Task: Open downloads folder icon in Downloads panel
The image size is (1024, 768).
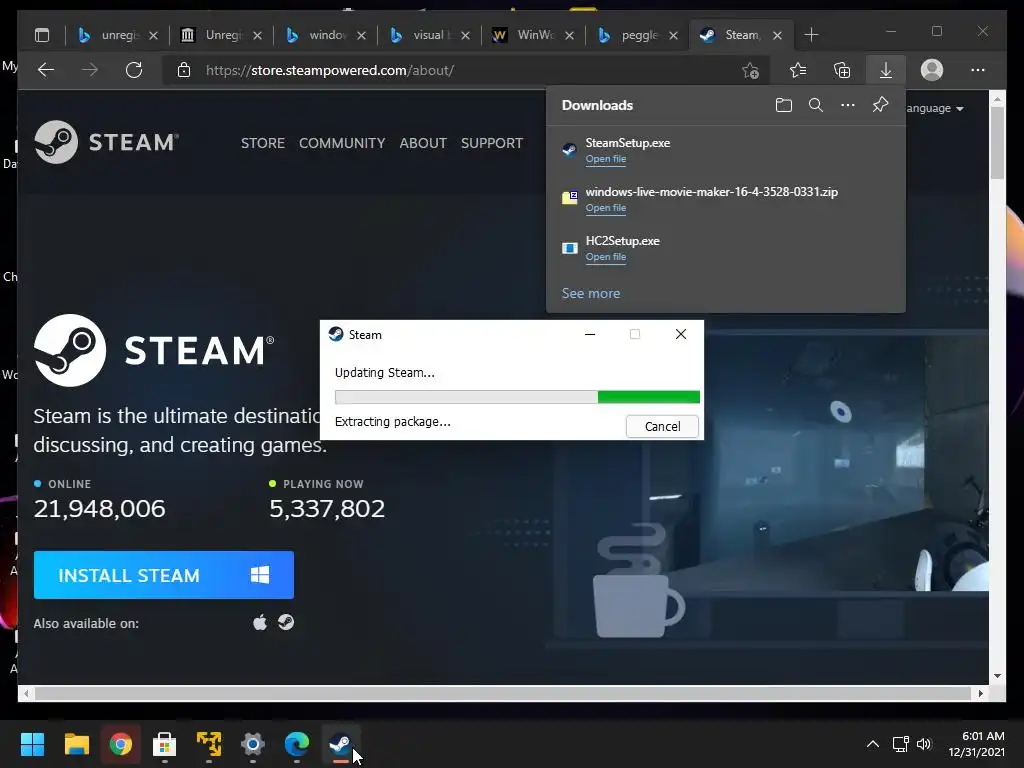Action: [784, 105]
